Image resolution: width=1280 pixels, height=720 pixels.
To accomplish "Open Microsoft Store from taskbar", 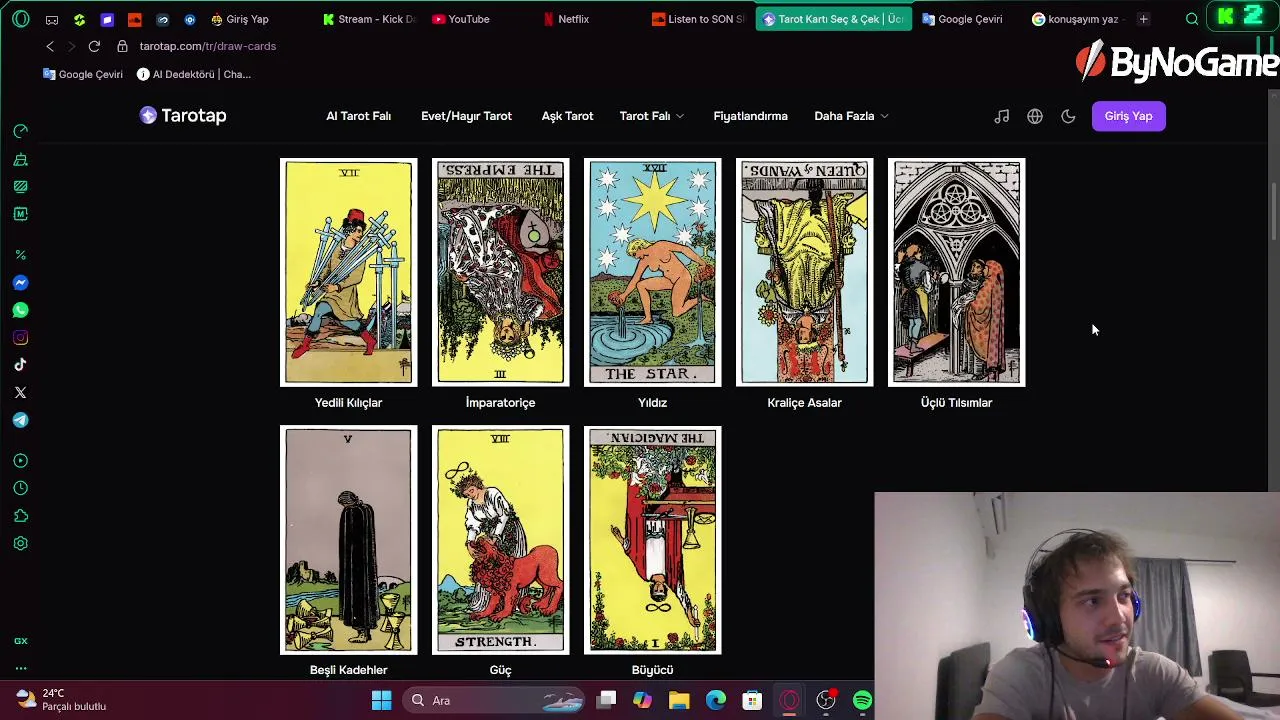I will point(752,700).
